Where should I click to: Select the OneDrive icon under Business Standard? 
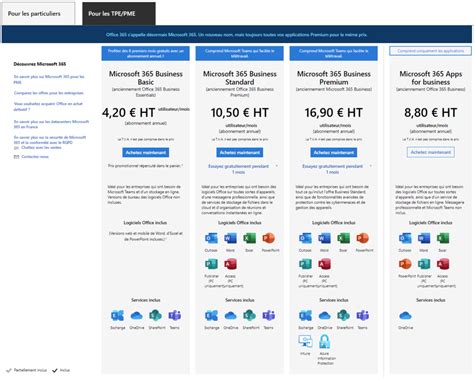point(230,315)
